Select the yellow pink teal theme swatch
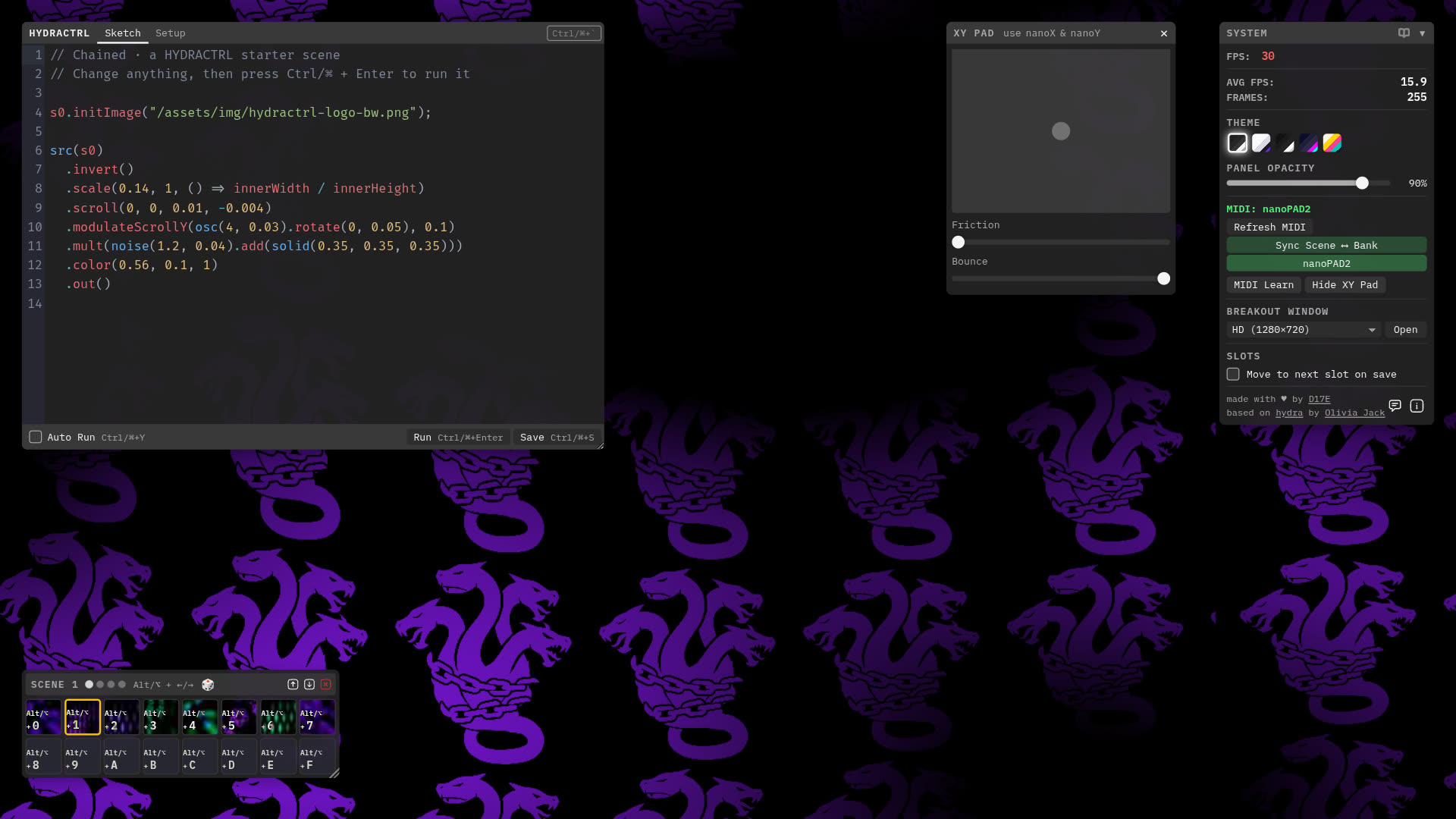The image size is (1456, 819). coord(1332,143)
